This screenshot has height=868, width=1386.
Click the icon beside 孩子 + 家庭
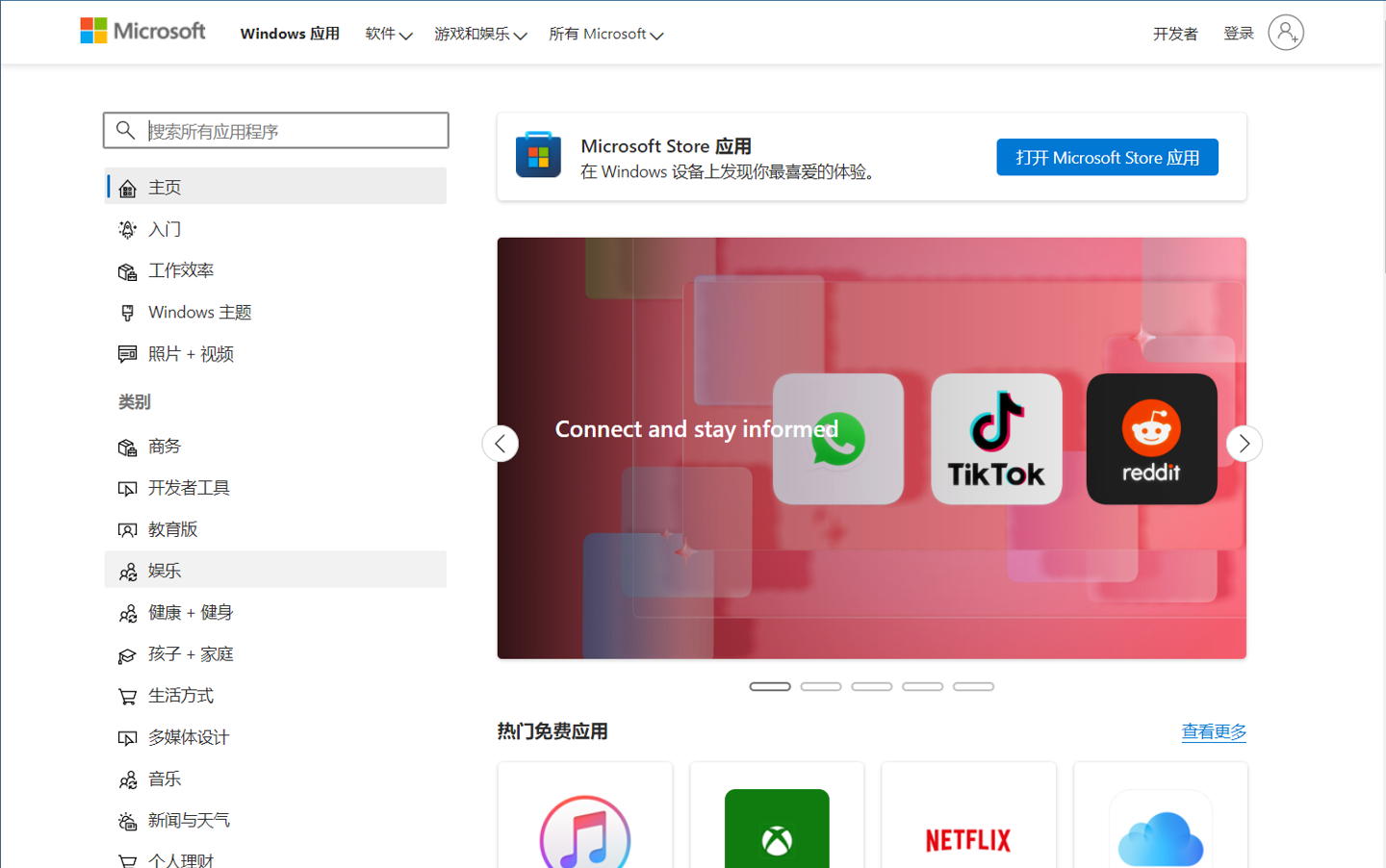click(x=127, y=655)
